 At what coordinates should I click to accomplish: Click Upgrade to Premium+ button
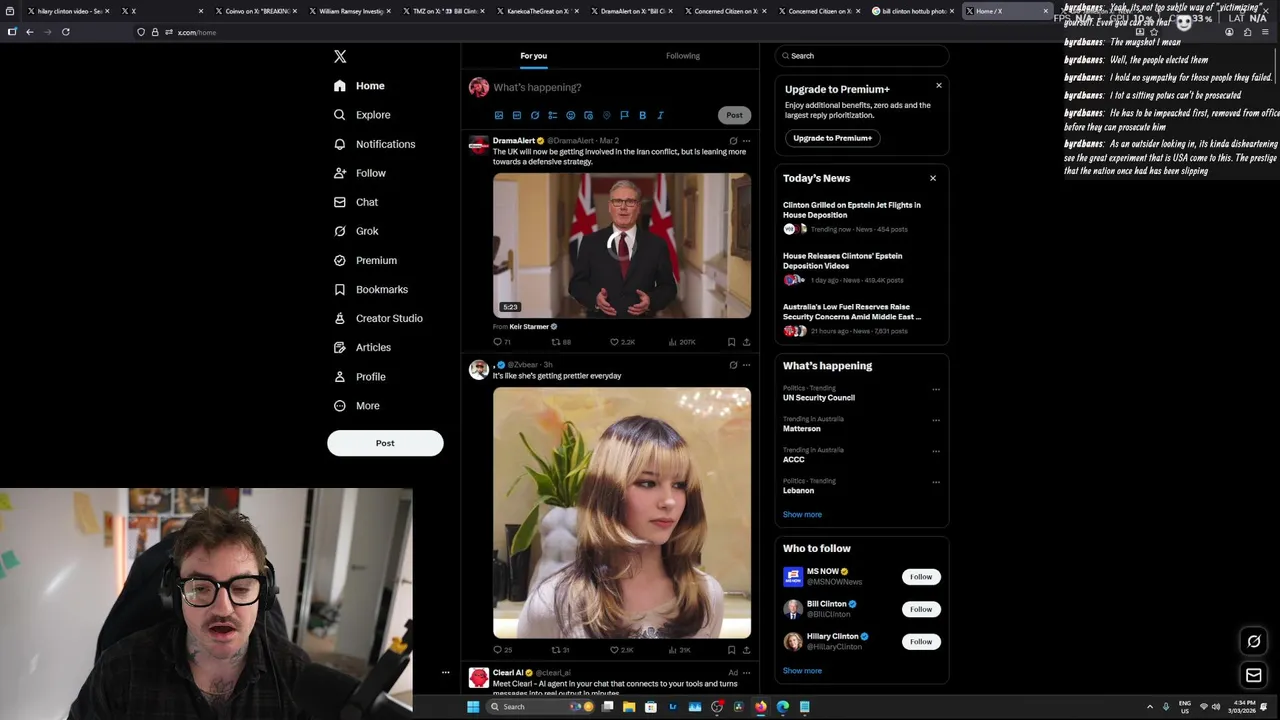coord(832,138)
